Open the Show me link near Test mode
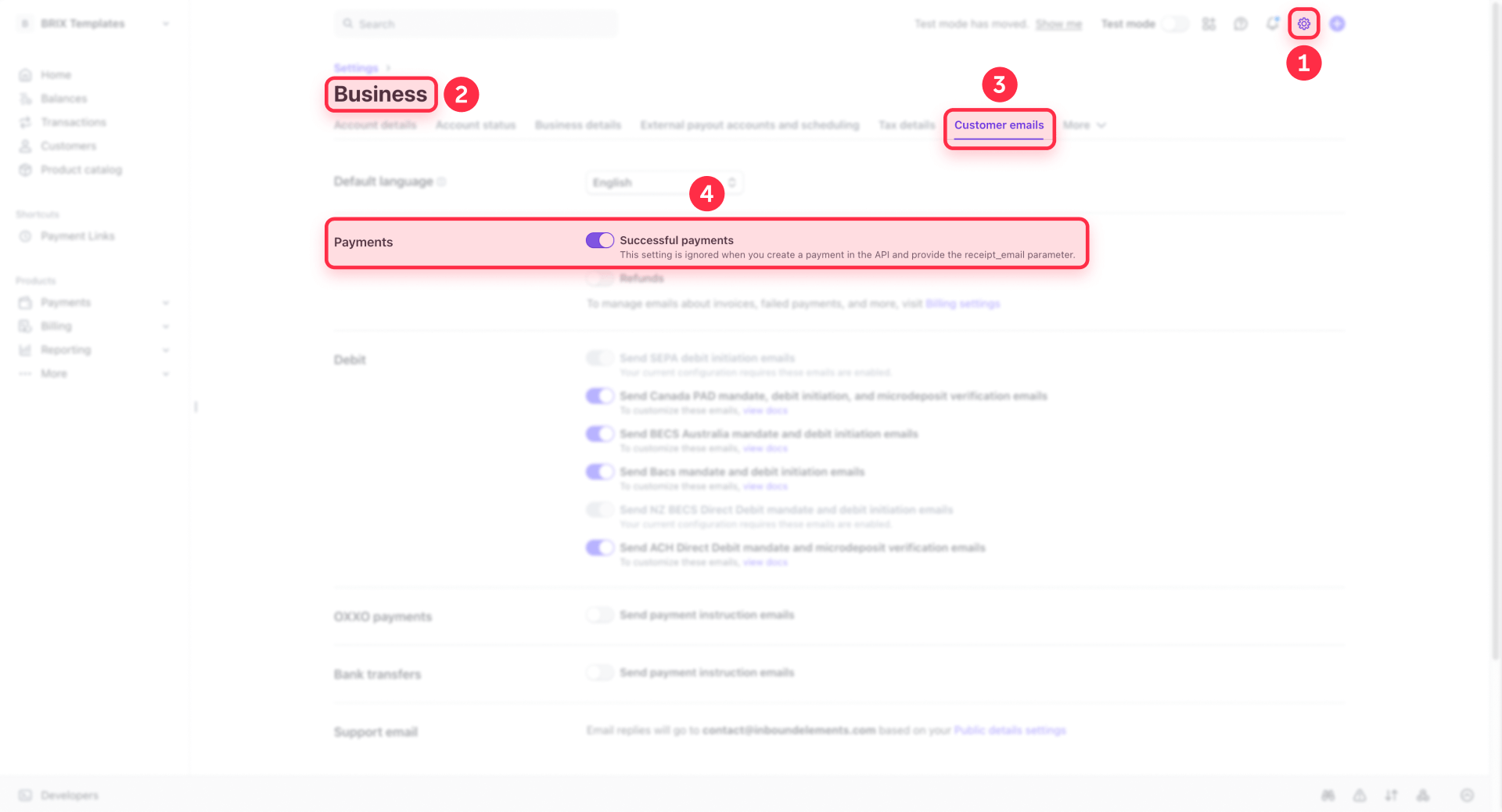Viewport: 1502px width, 812px height. [1058, 23]
